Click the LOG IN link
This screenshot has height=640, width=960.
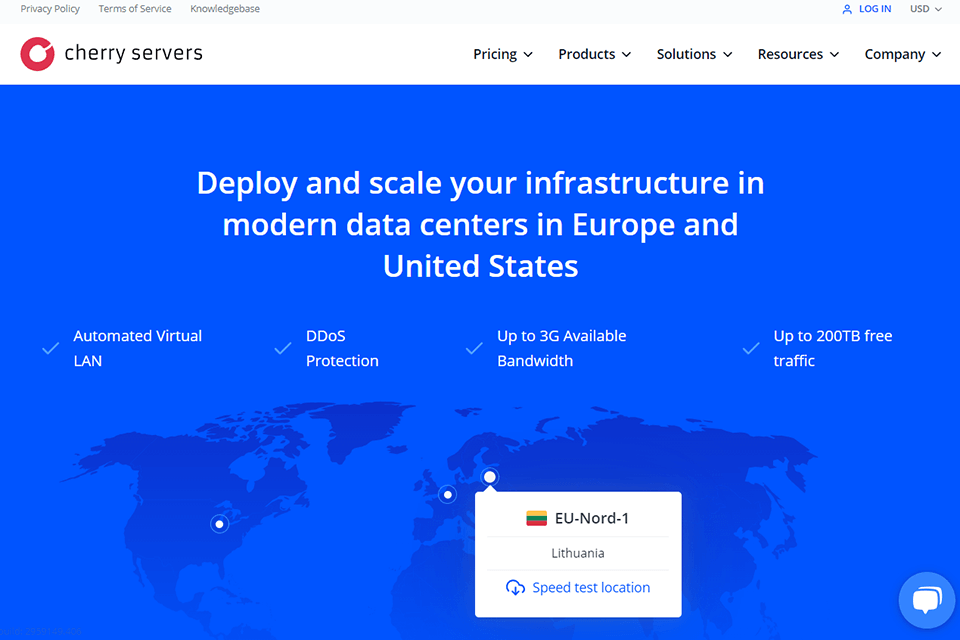click(x=875, y=9)
